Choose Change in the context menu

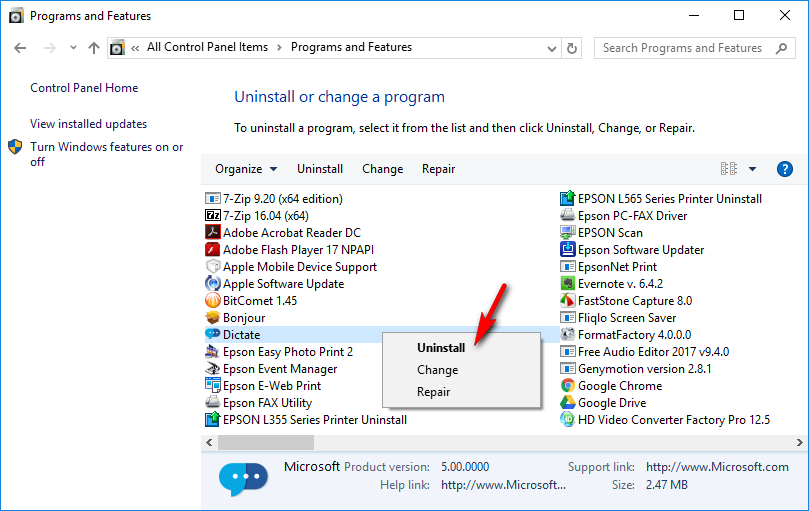438,370
